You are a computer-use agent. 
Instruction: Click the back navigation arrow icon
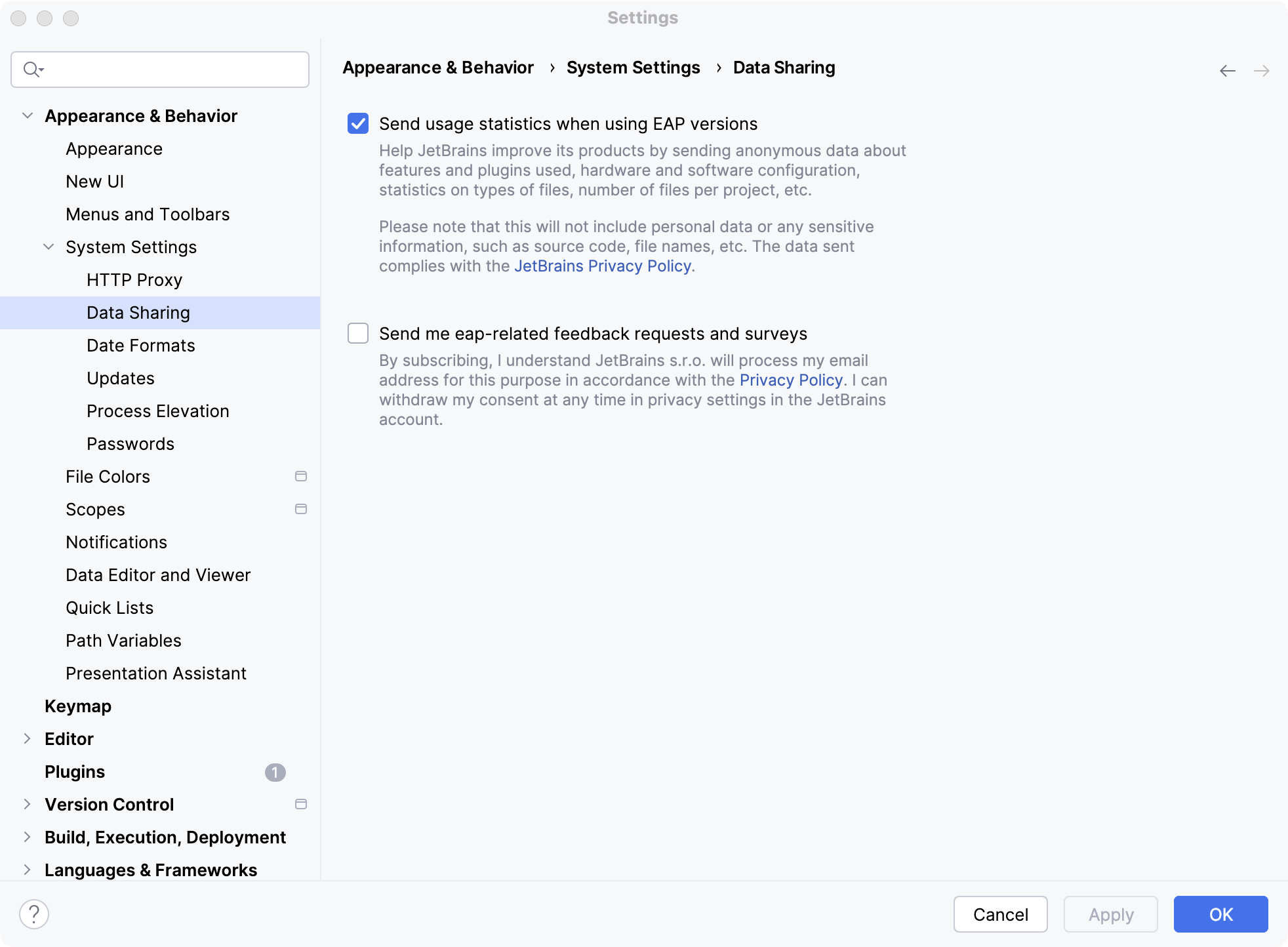pos(1228,70)
